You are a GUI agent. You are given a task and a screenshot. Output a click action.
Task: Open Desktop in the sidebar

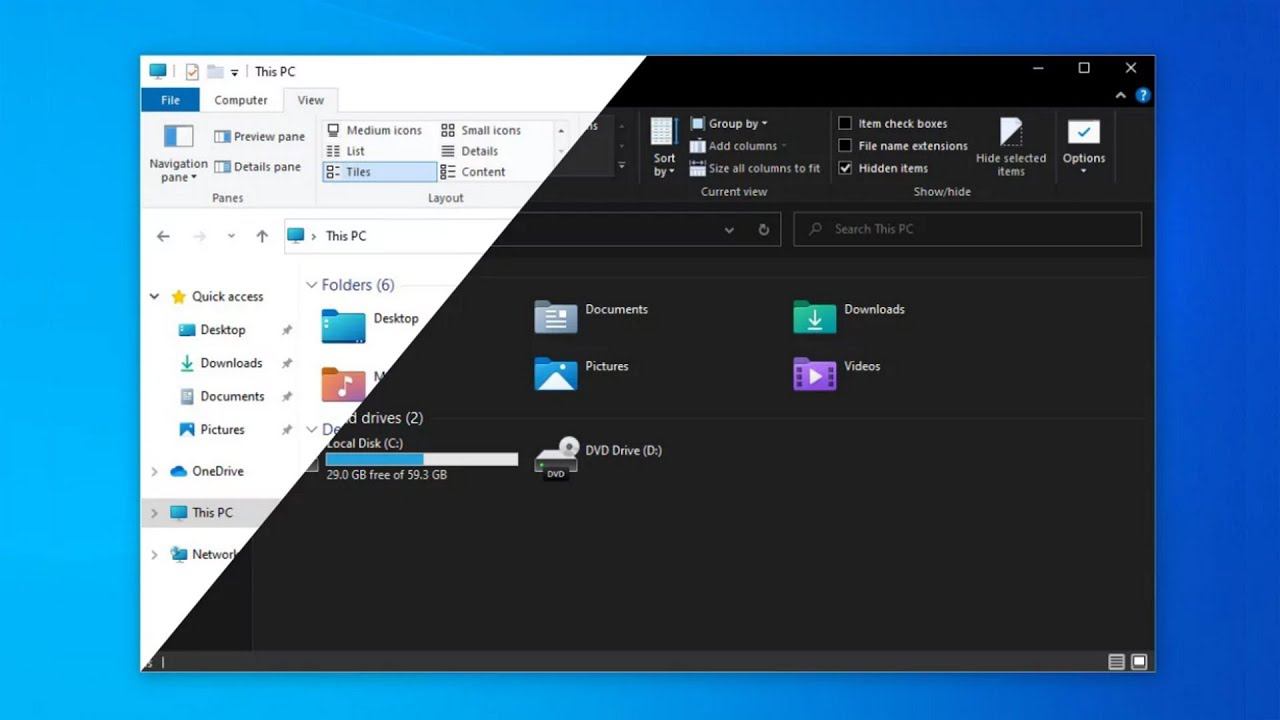coord(222,330)
